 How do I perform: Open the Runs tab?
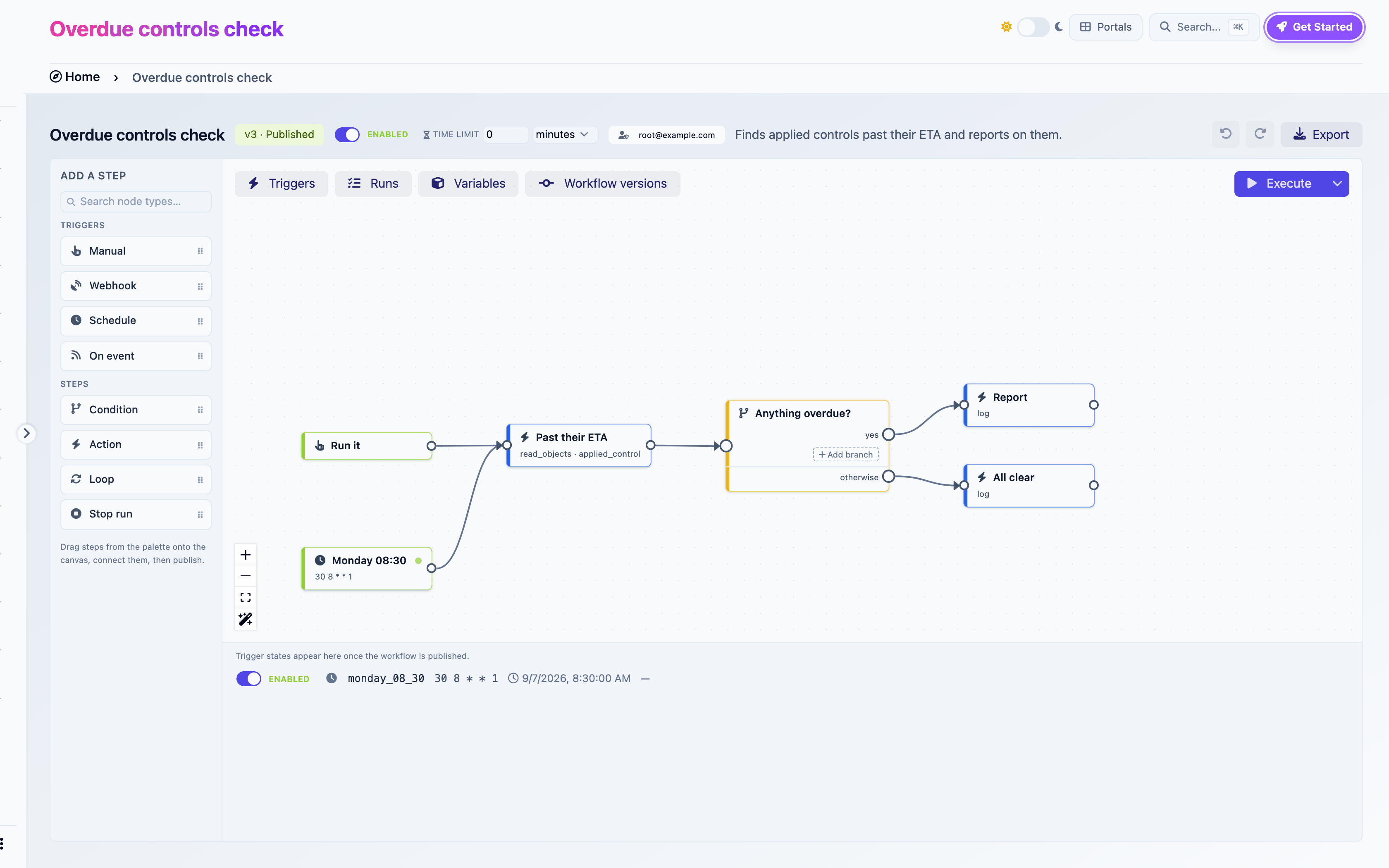[x=373, y=184]
